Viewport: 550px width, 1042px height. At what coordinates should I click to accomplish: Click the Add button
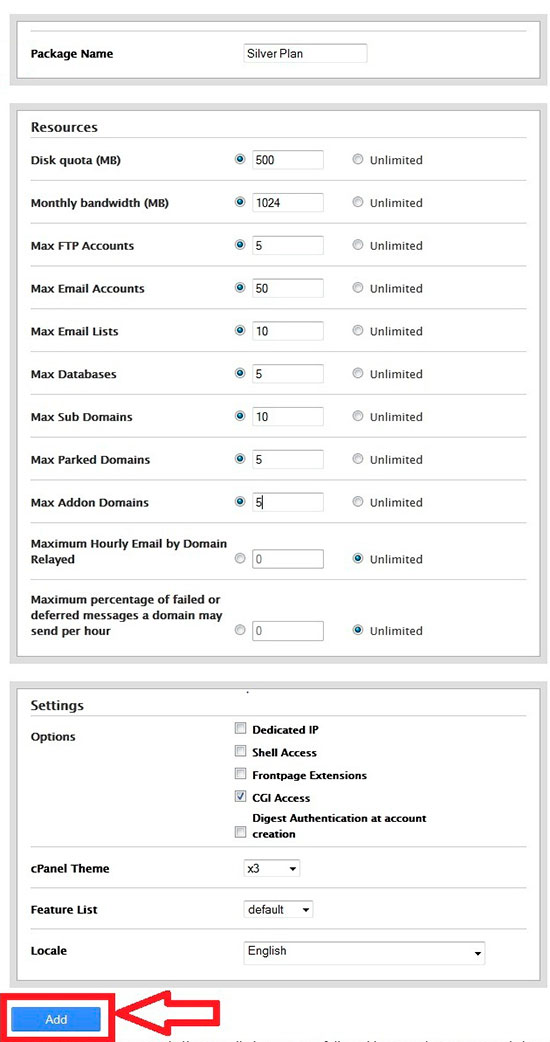(56, 1019)
